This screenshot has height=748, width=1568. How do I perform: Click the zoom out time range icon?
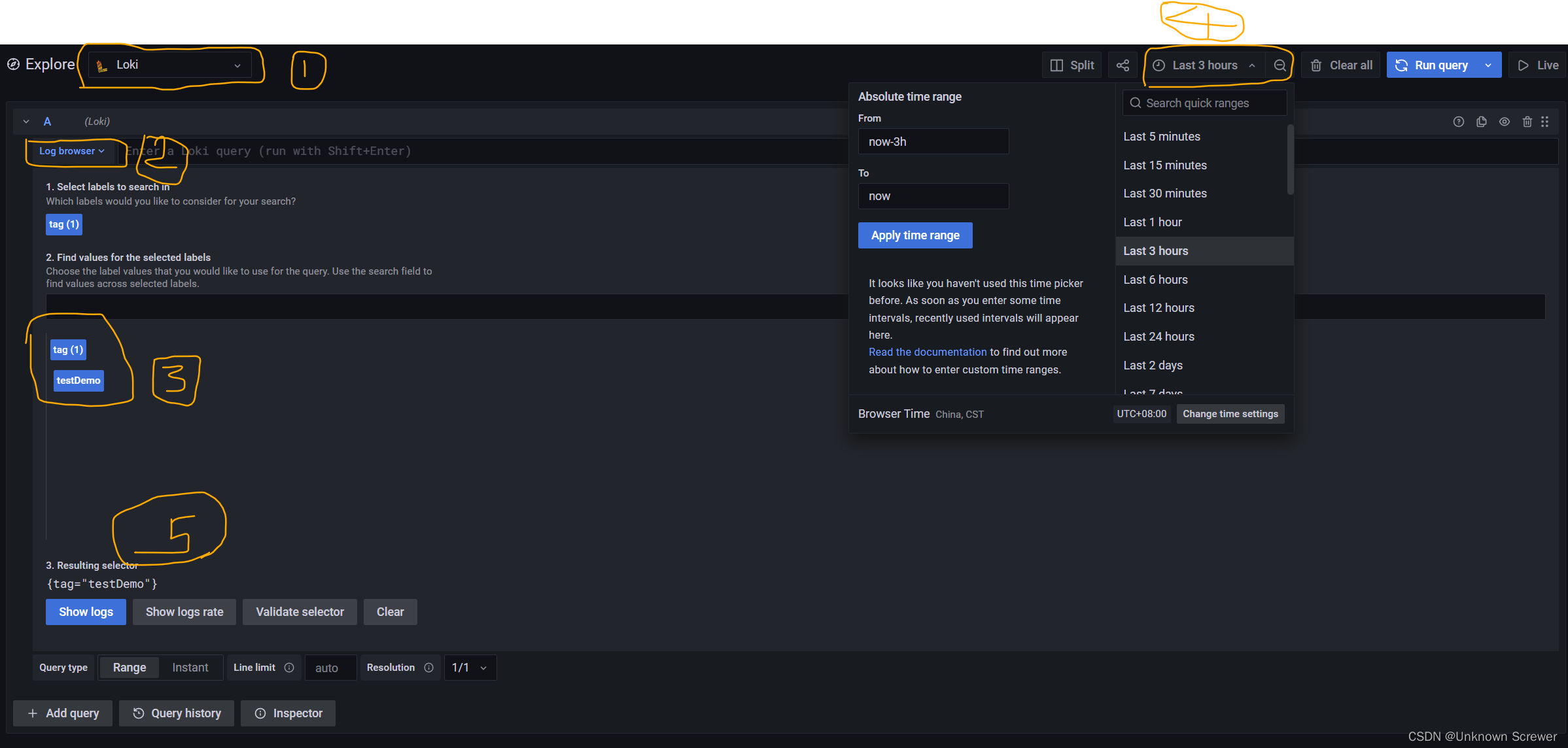click(1280, 65)
